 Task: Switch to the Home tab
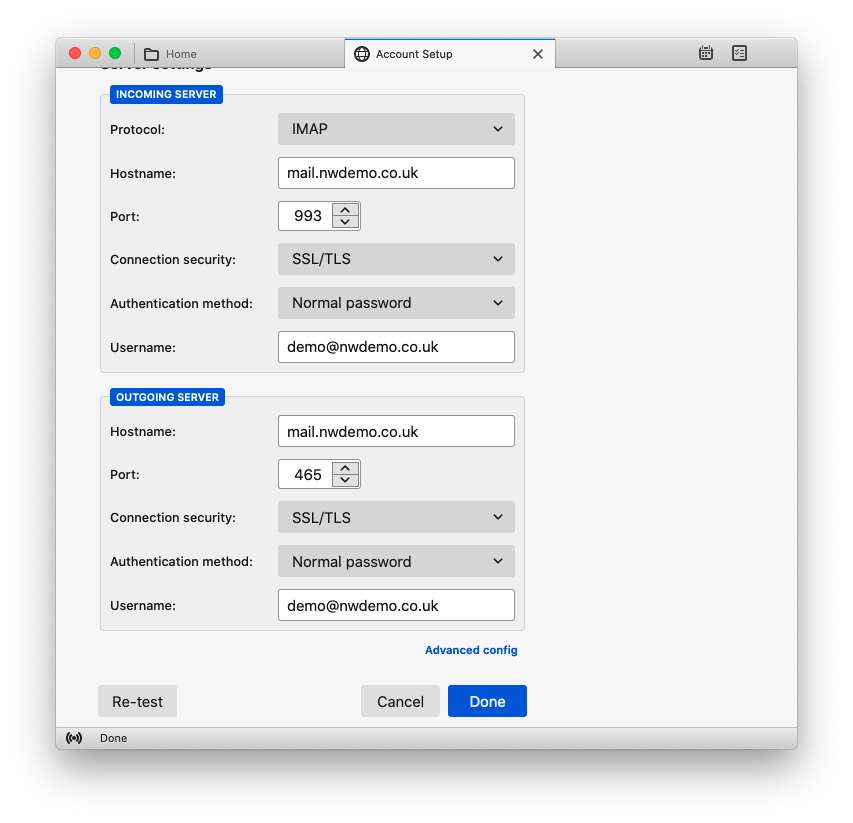pos(239,54)
